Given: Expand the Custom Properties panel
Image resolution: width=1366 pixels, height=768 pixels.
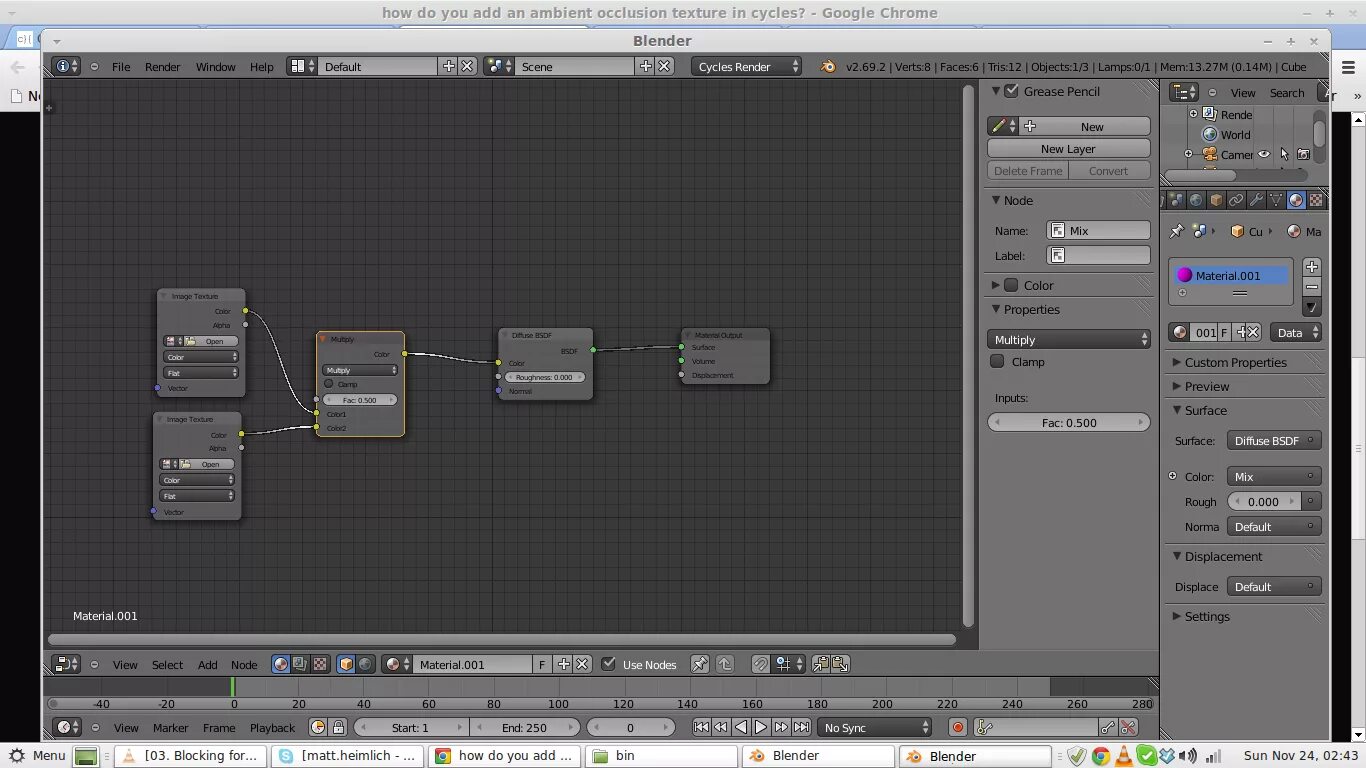Looking at the screenshot, I should click(x=1176, y=362).
